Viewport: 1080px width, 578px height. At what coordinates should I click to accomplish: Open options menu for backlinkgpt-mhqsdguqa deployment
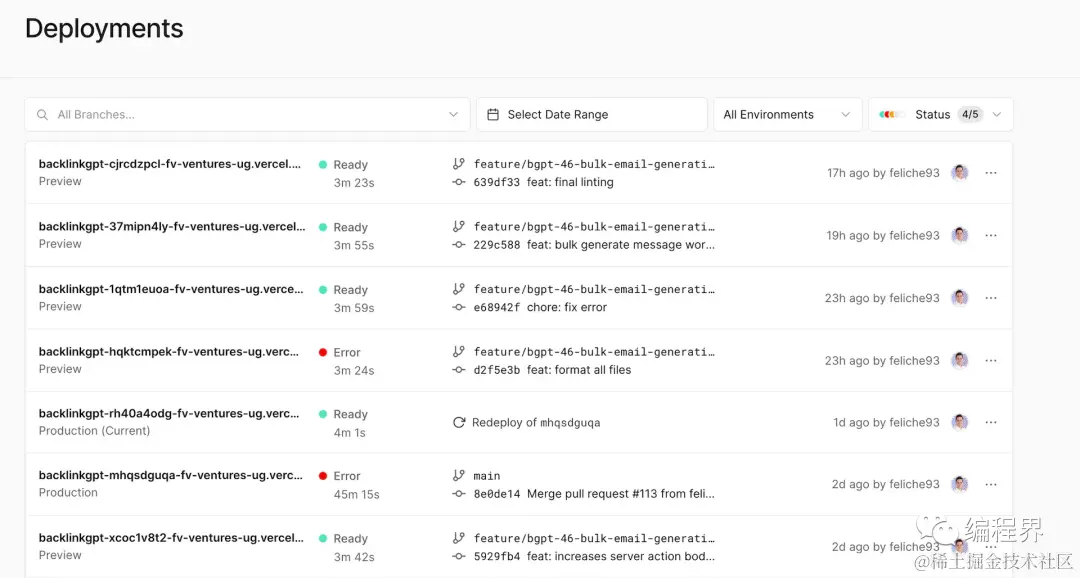tap(990, 484)
